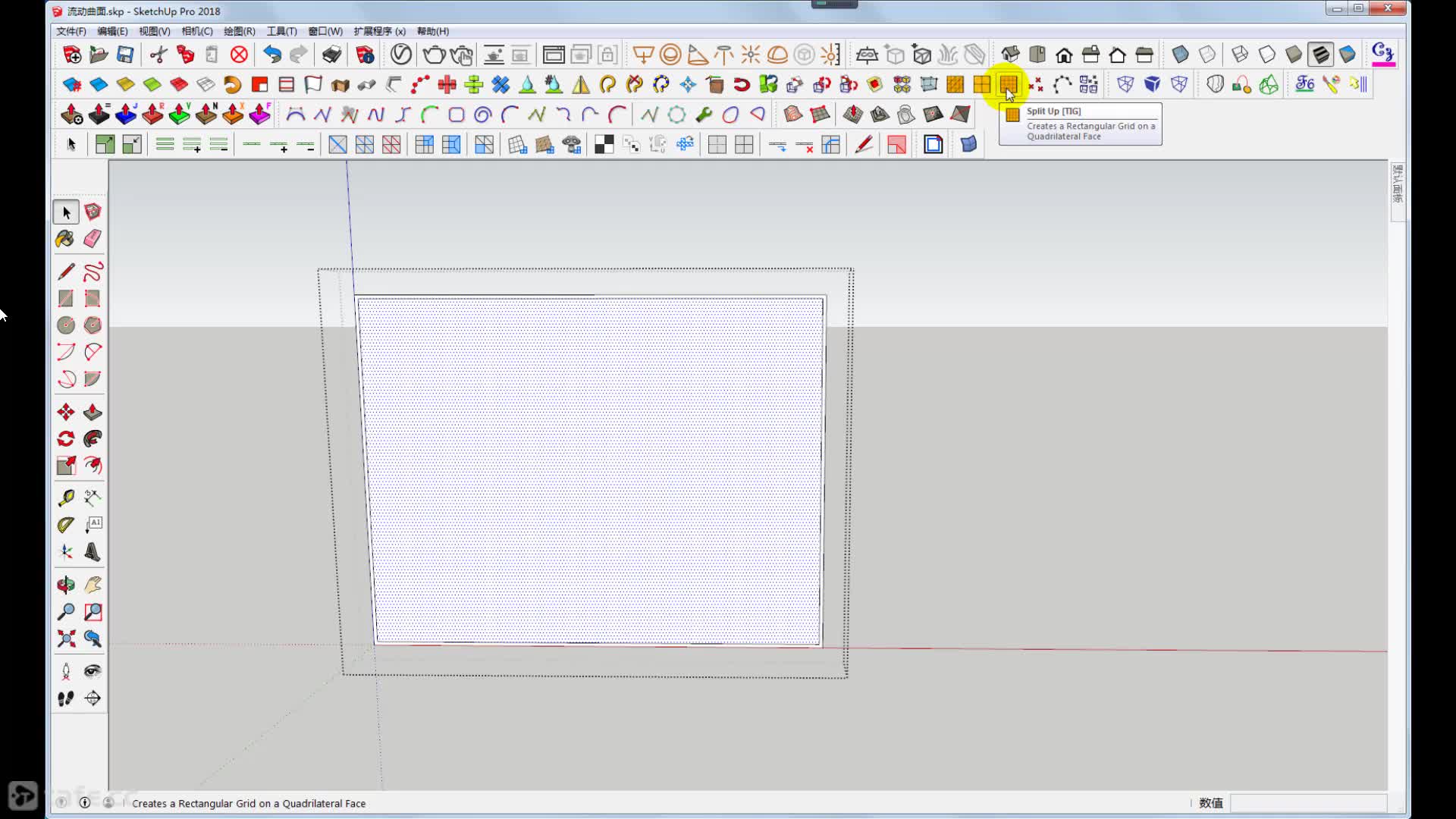Click the 数值 measurements input box
This screenshot has height=819, width=1456.
[x=1308, y=803]
